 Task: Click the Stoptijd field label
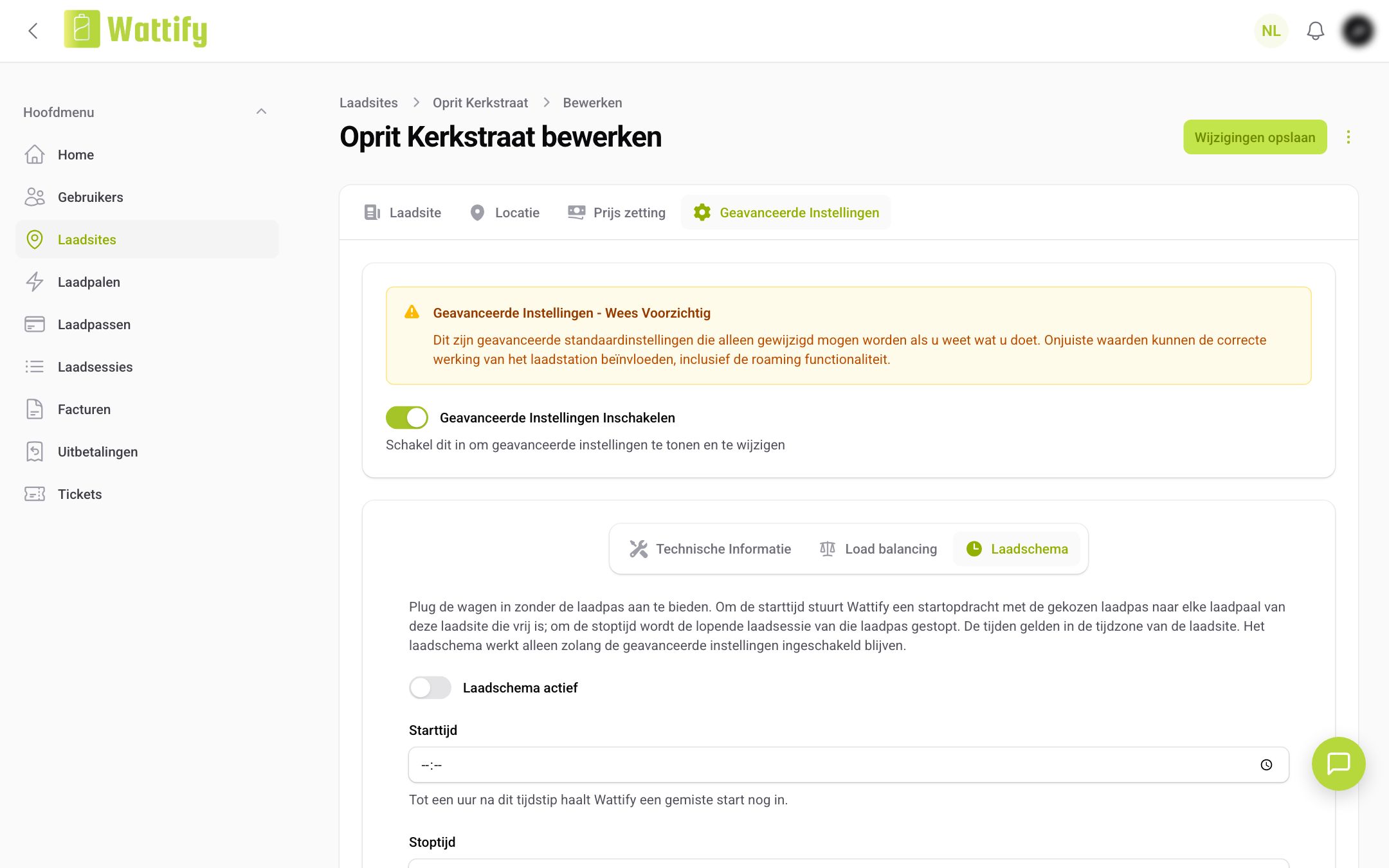[x=432, y=842]
